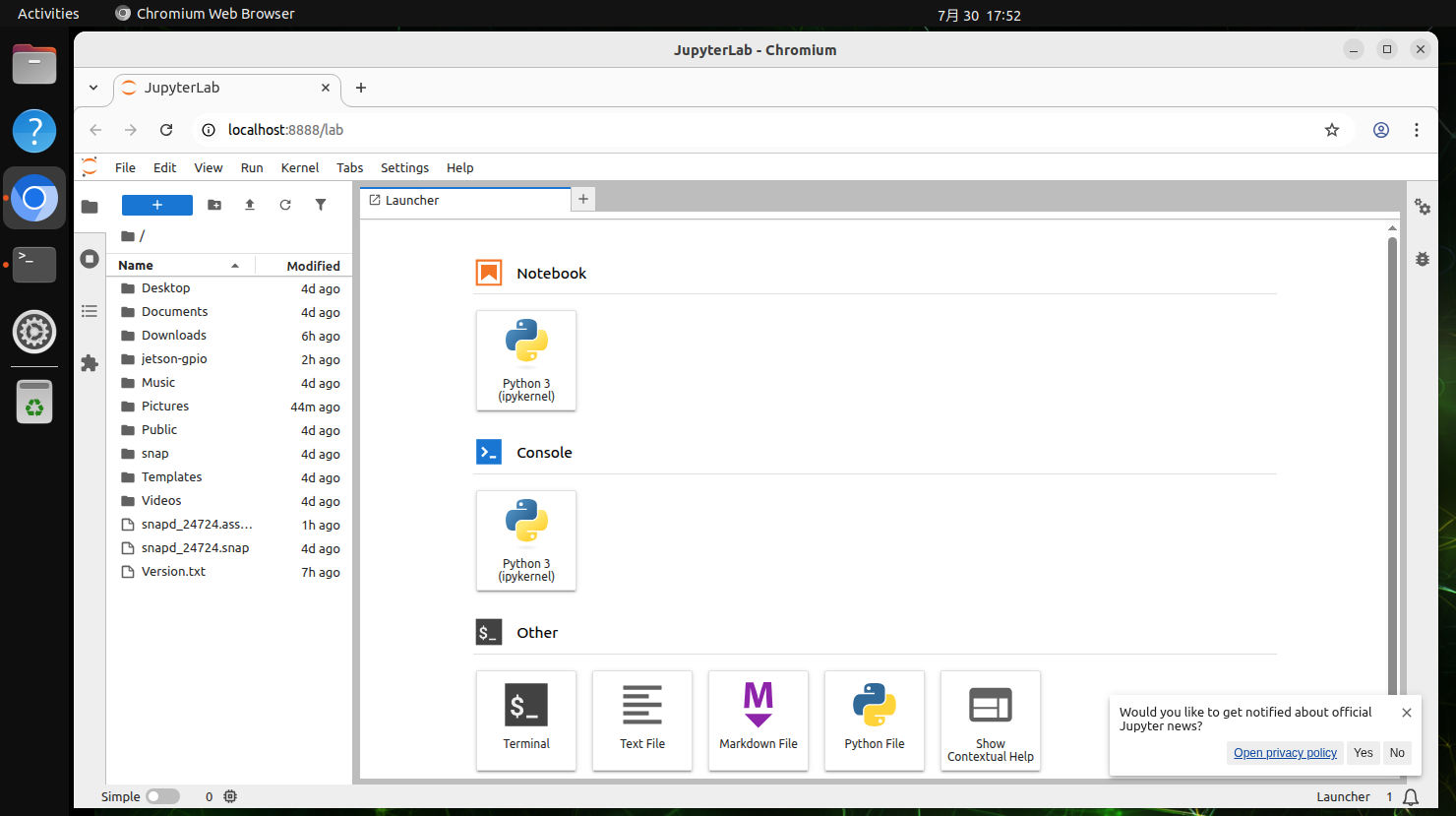Sort files by Modified column header
Viewport: 1456px width, 816px height.
tap(304, 266)
